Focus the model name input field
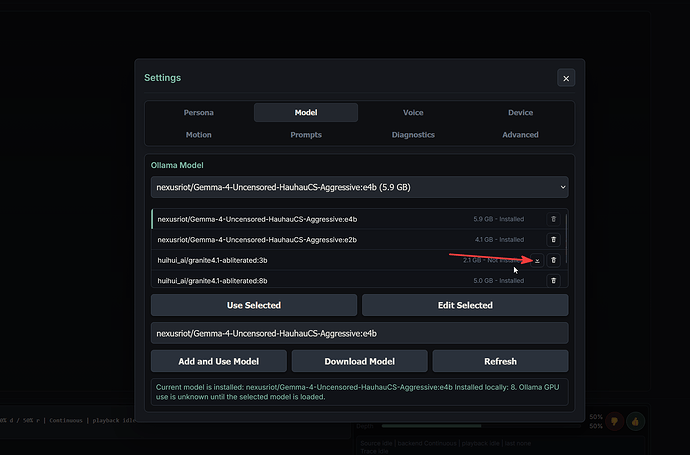Image resolution: width=690 pixels, height=455 pixels. pos(360,333)
